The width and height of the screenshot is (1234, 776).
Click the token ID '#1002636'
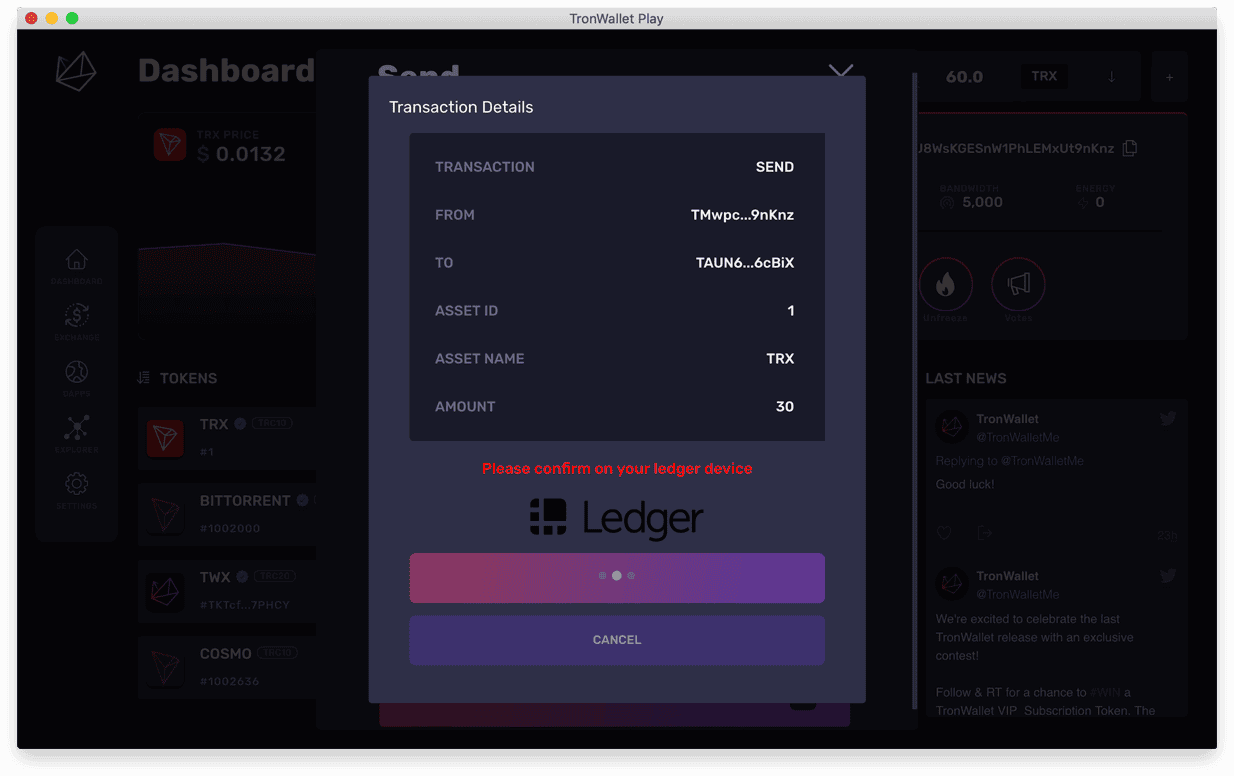tap(230, 681)
